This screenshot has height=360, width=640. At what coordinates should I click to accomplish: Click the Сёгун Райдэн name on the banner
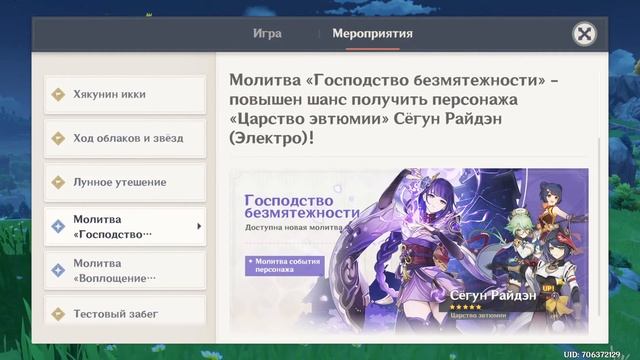tap(493, 296)
